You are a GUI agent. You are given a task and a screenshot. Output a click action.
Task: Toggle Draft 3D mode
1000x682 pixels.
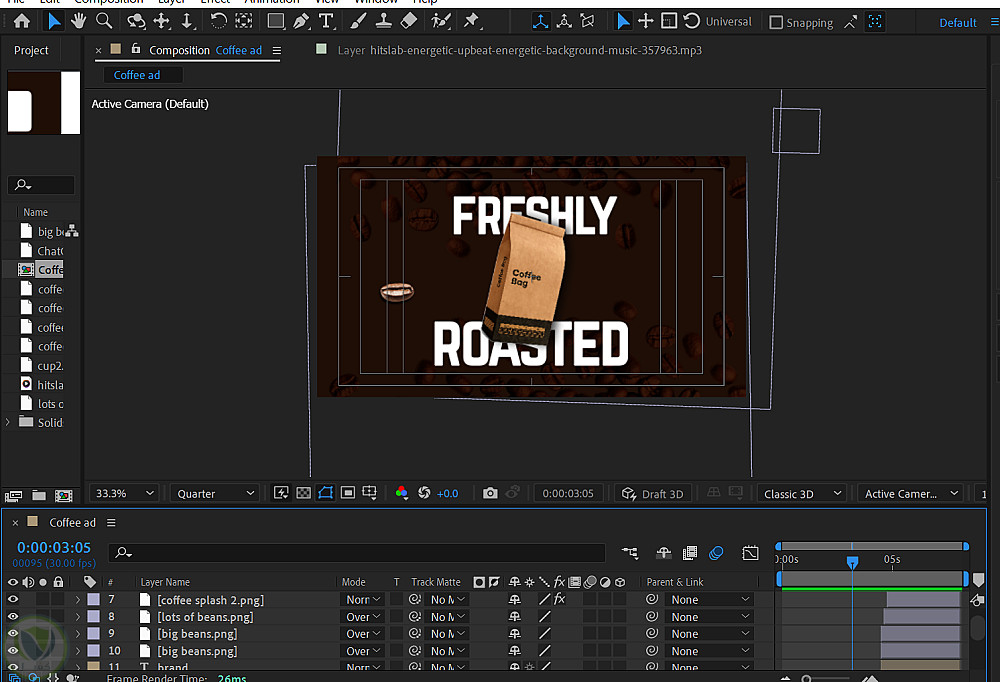click(x=651, y=493)
